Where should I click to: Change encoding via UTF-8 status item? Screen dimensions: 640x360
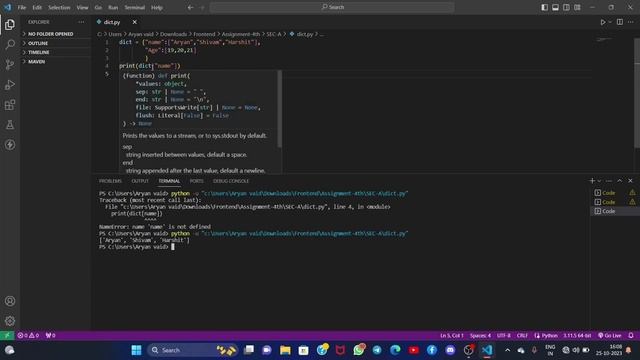(x=504, y=336)
